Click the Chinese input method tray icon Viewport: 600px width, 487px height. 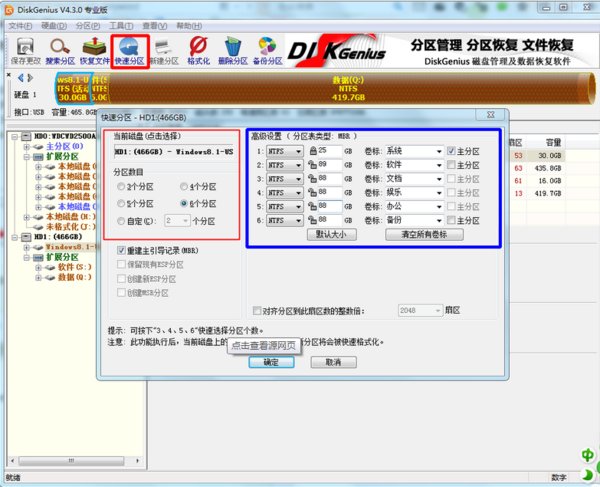587,455
